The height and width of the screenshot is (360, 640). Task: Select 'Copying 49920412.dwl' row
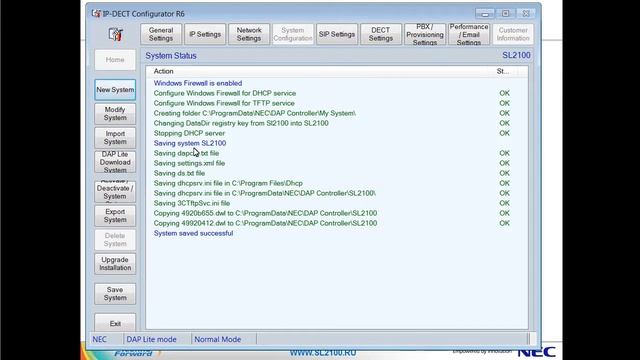[337, 223]
